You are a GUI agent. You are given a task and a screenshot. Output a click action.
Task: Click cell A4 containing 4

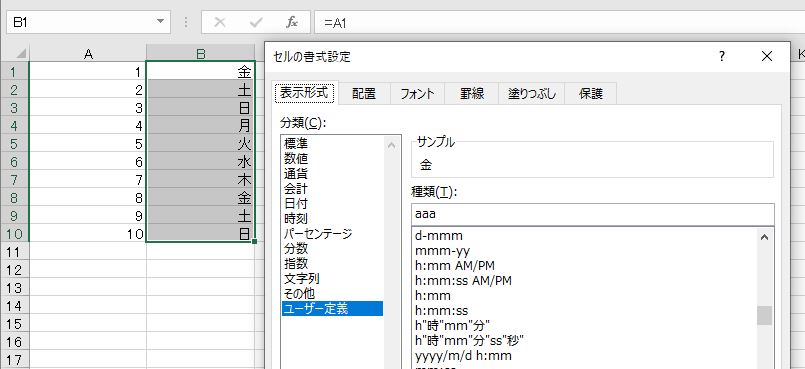coord(88,125)
